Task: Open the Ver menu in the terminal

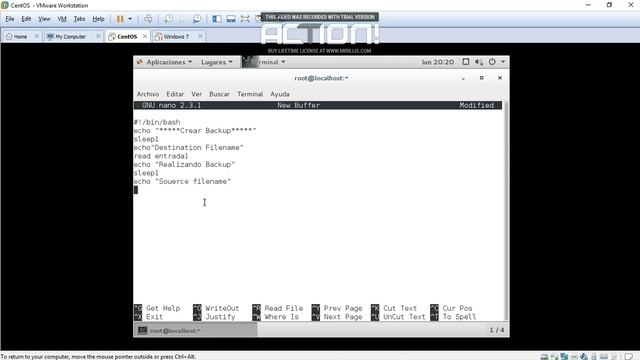Action: point(197,94)
